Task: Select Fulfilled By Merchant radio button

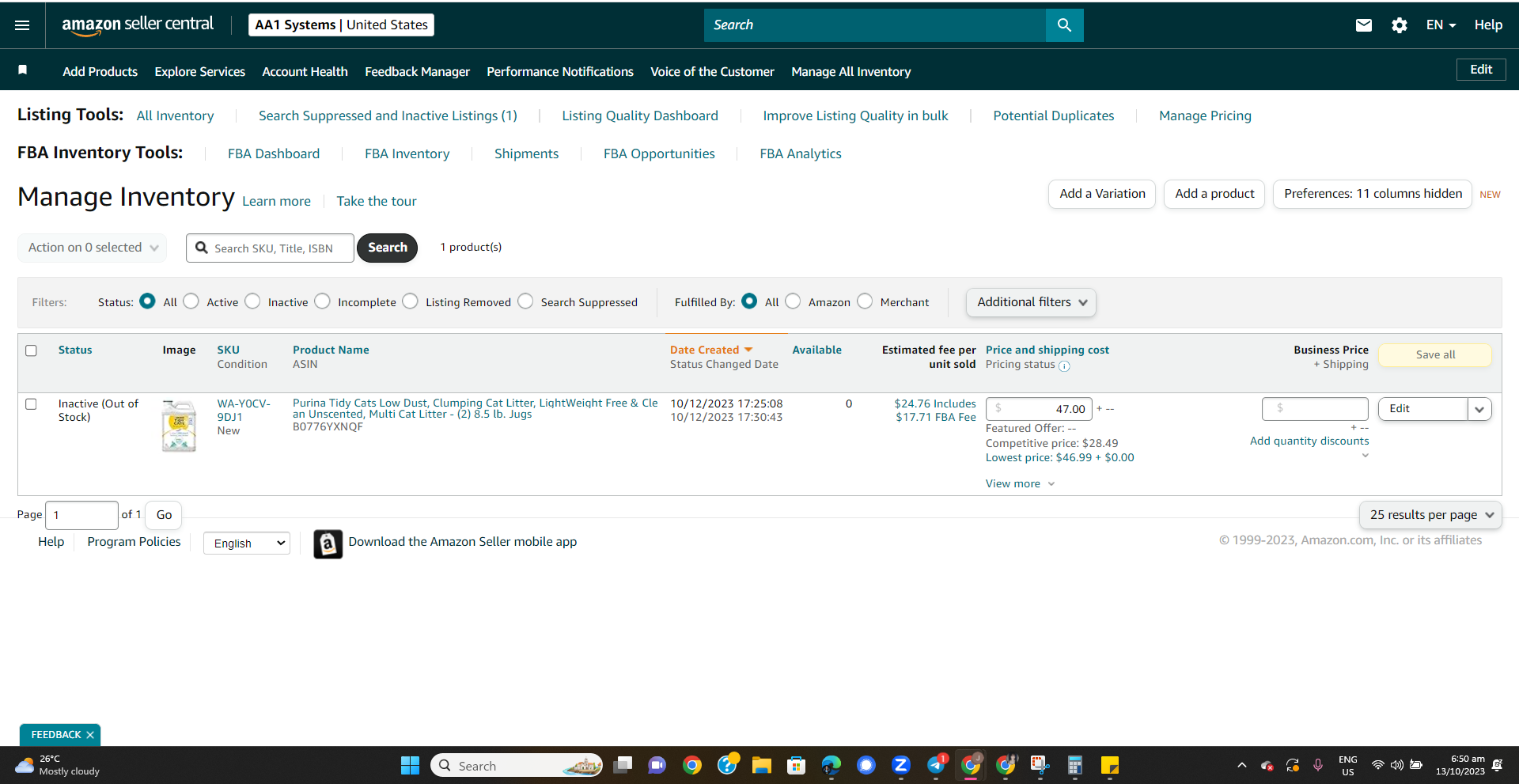Action: coord(865,301)
